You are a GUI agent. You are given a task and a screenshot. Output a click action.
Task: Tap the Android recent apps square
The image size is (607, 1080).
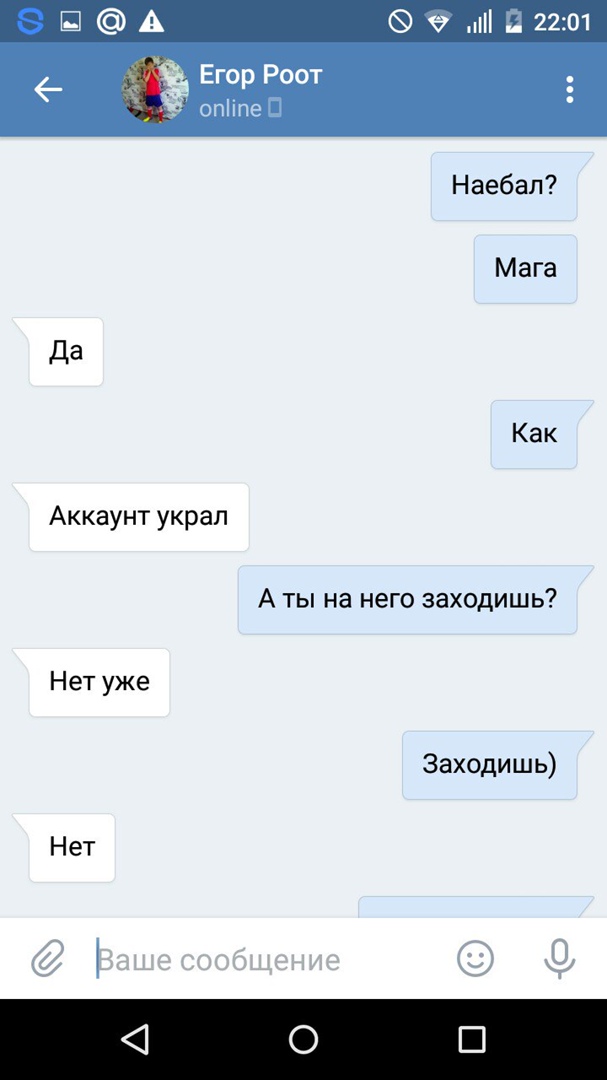472,1039
